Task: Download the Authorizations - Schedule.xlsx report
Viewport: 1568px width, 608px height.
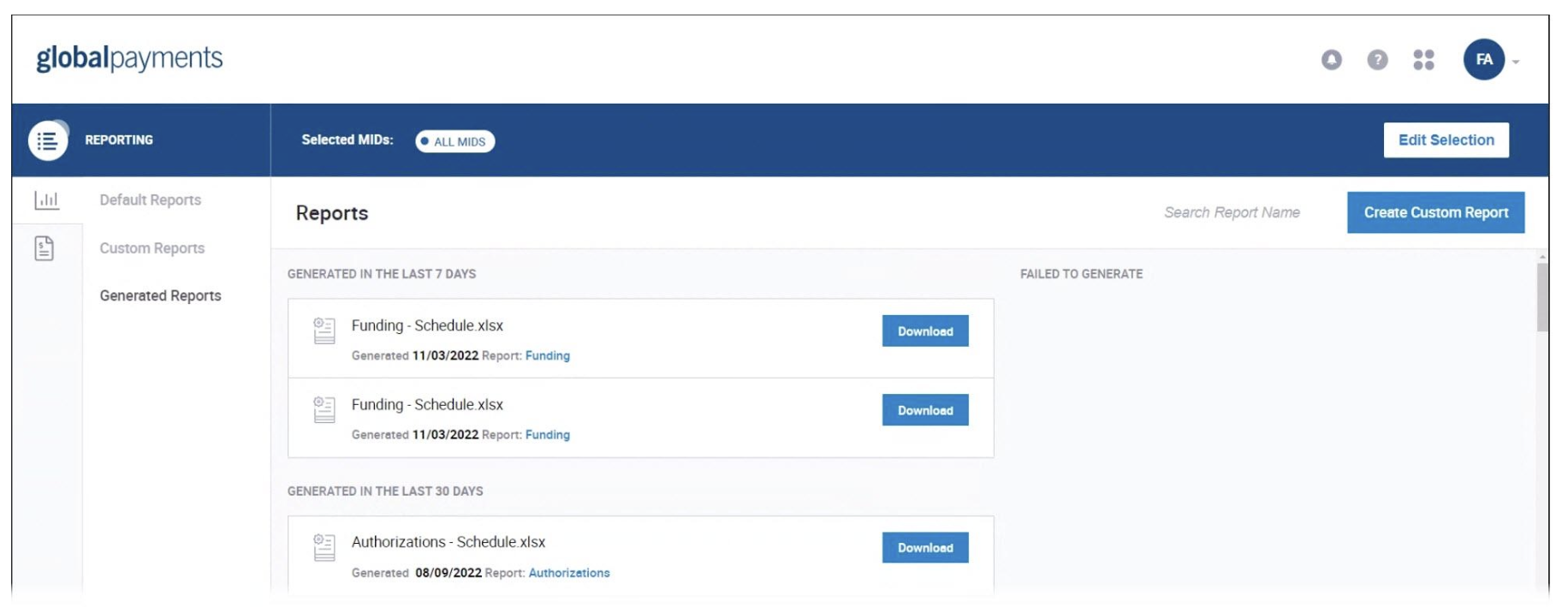Action: [924, 548]
